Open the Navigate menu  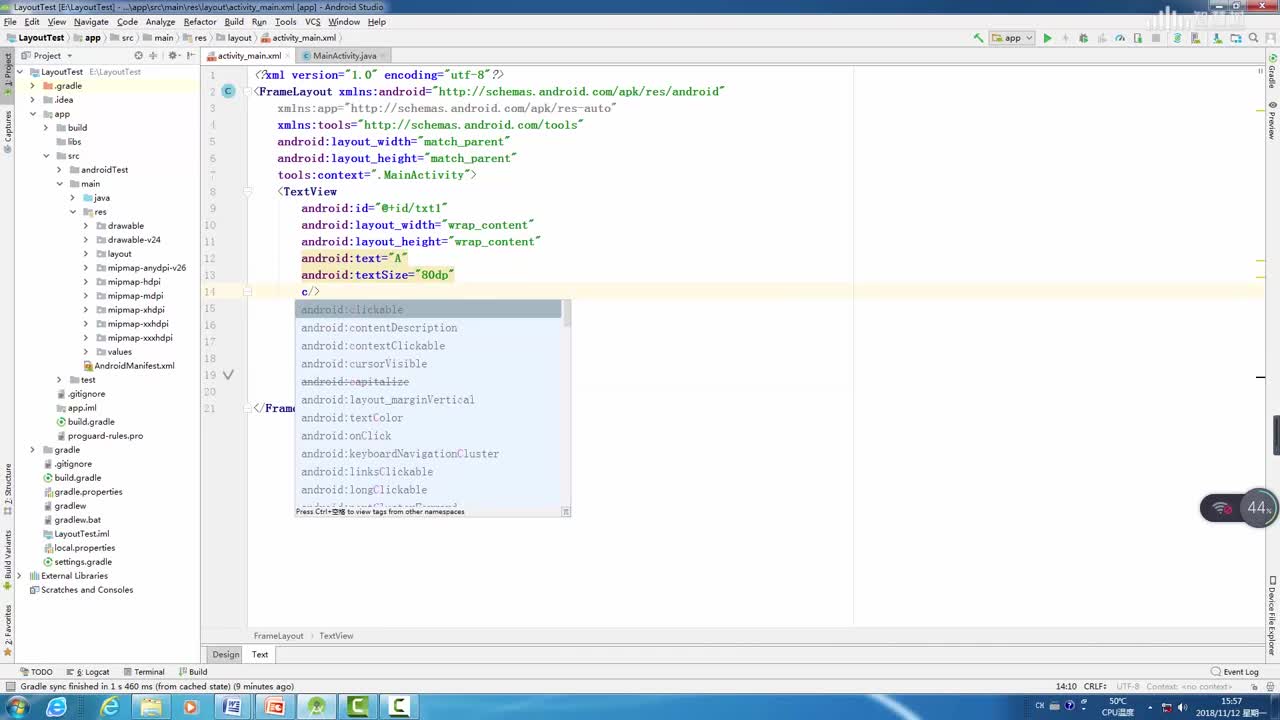pyautogui.click(x=91, y=21)
